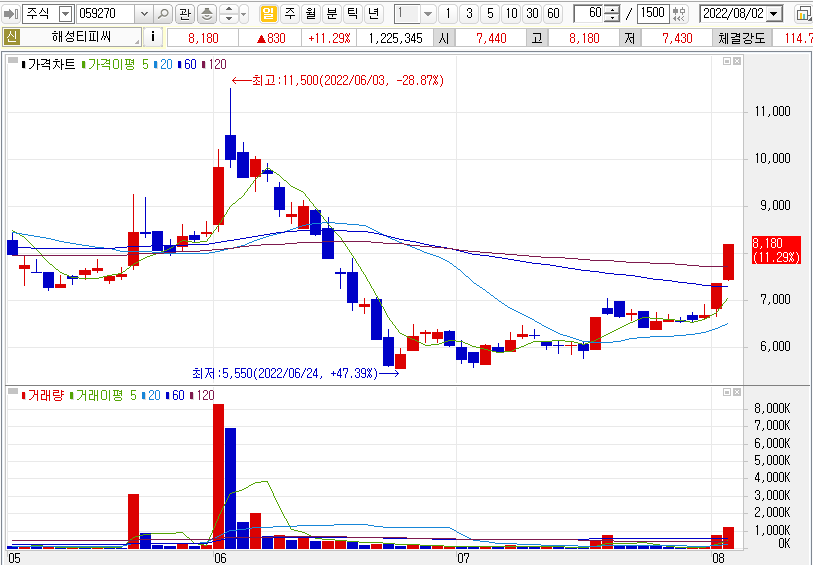The height and width of the screenshot is (565, 813).
Task: Click the chart settings icon at top right
Action: (x=804, y=13)
